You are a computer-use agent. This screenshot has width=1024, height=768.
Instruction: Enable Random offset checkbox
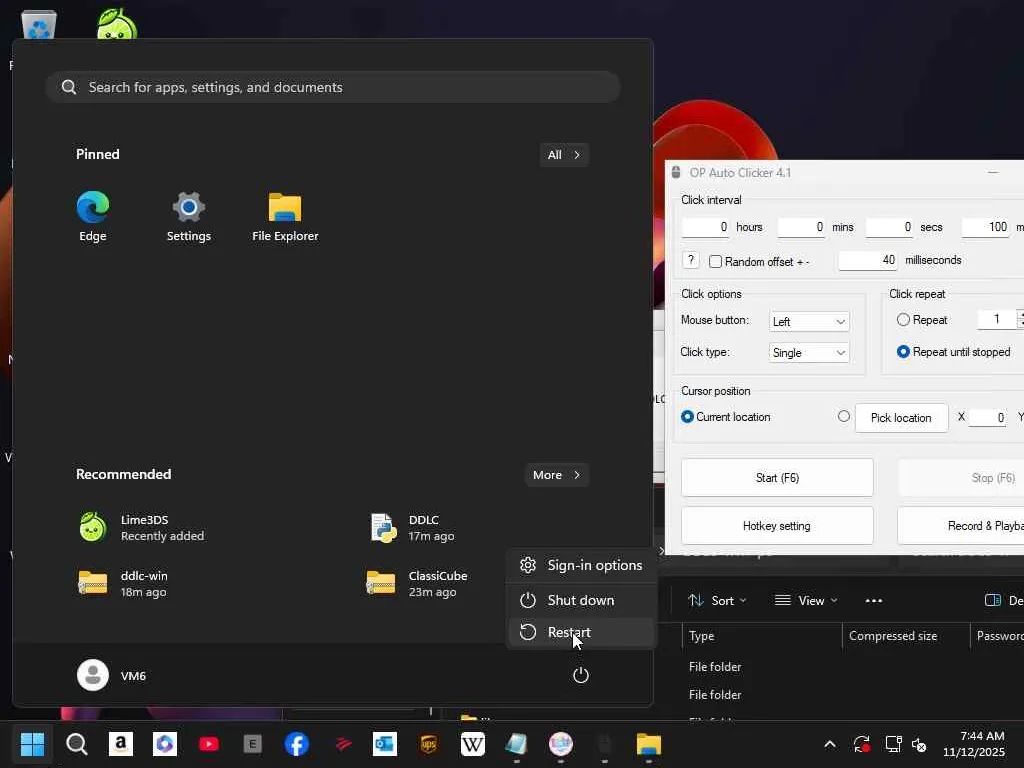tap(716, 262)
